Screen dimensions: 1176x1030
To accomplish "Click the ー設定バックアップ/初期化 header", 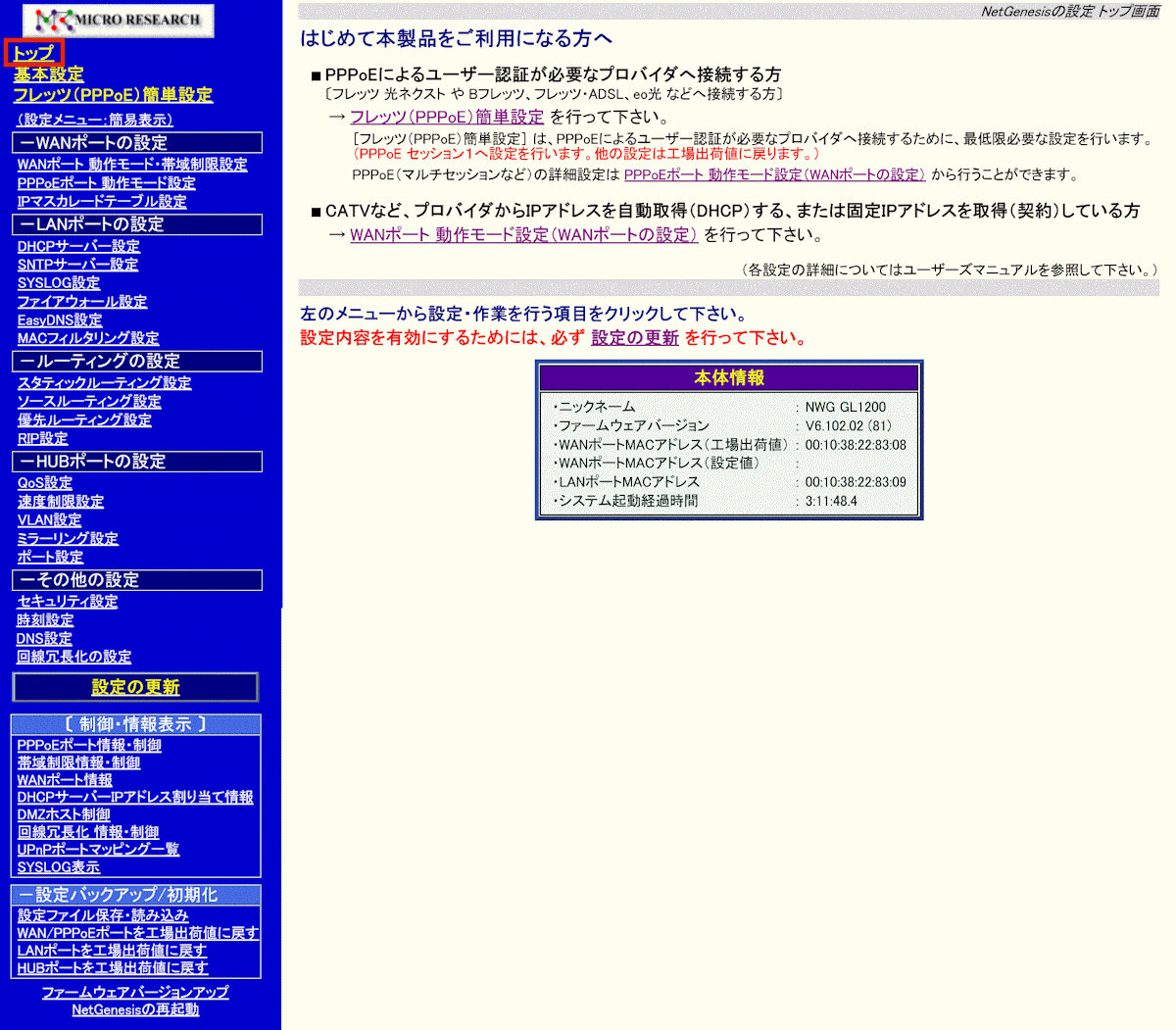I will (136, 896).
